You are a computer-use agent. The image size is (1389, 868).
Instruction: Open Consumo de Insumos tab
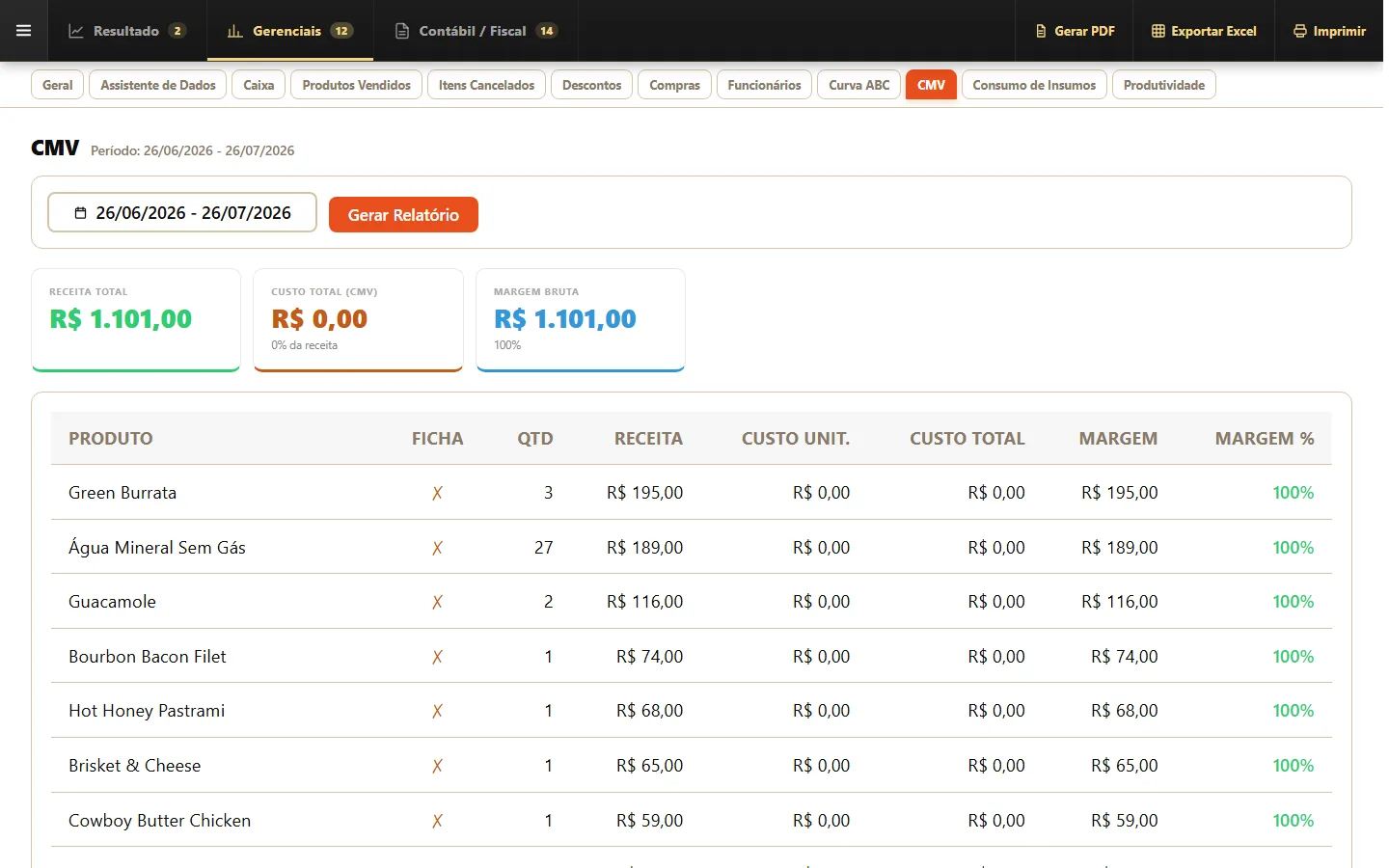[1034, 85]
